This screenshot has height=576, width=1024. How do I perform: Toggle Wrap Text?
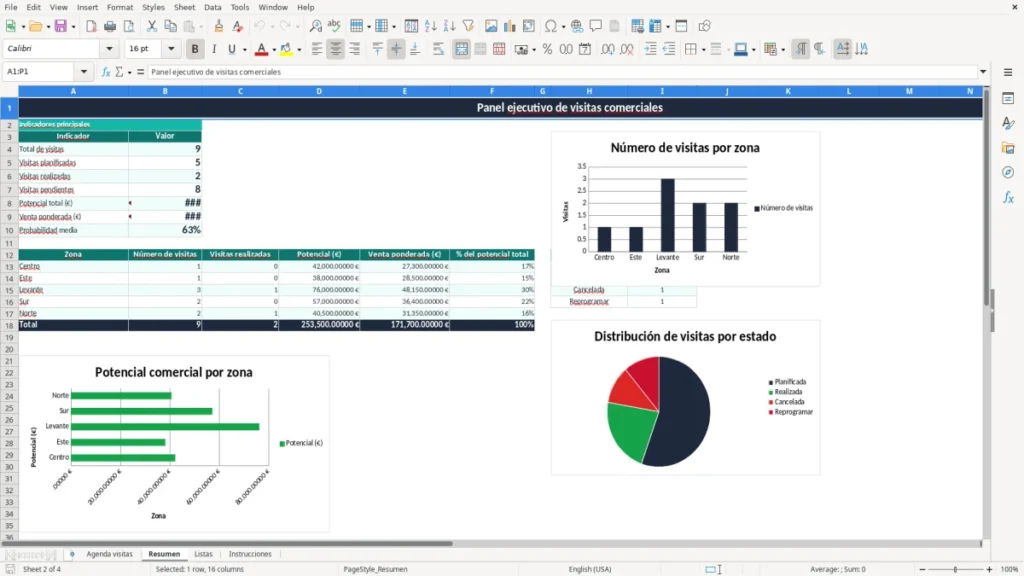coord(438,49)
